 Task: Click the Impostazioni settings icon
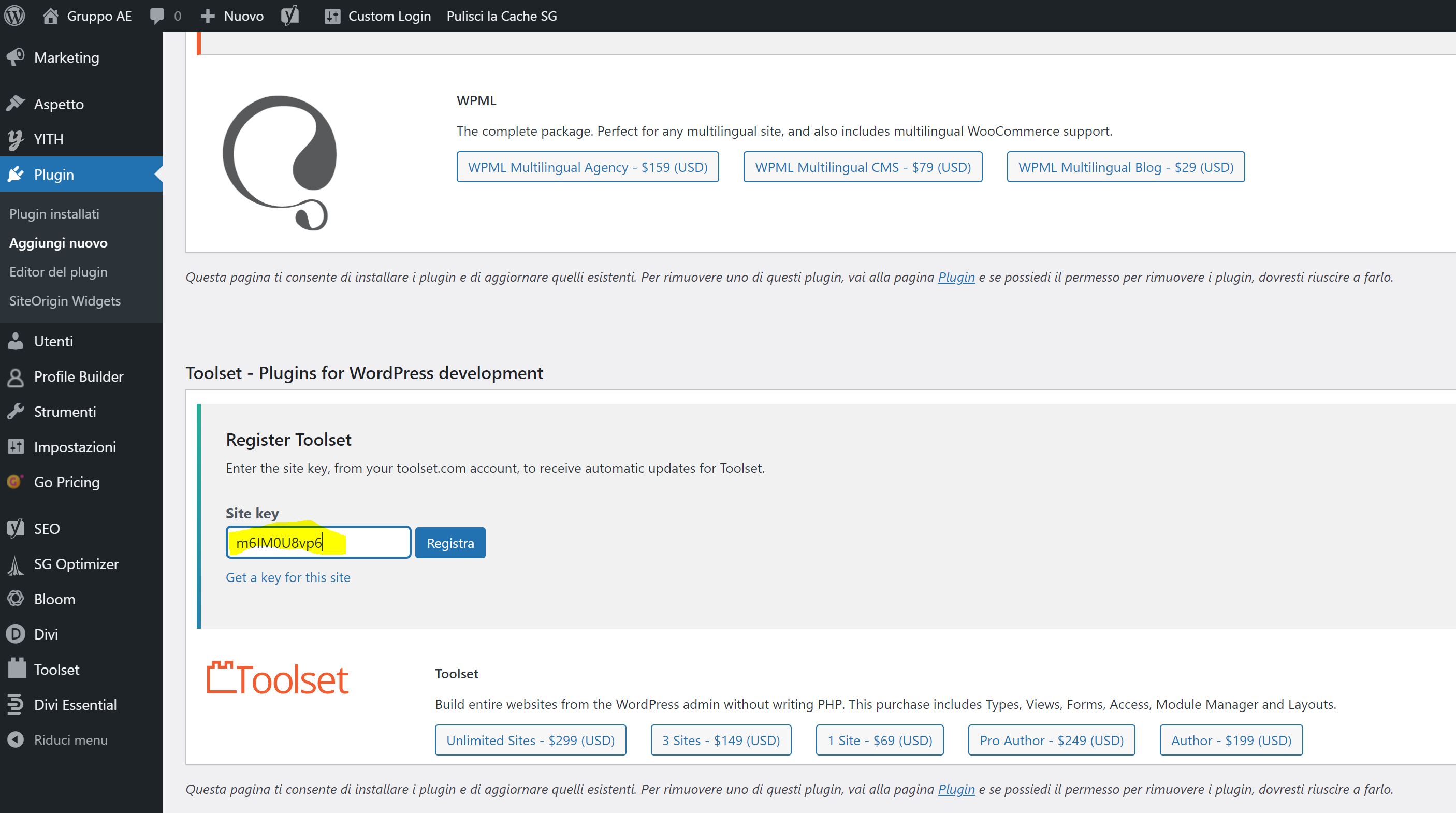pyautogui.click(x=16, y=447)
